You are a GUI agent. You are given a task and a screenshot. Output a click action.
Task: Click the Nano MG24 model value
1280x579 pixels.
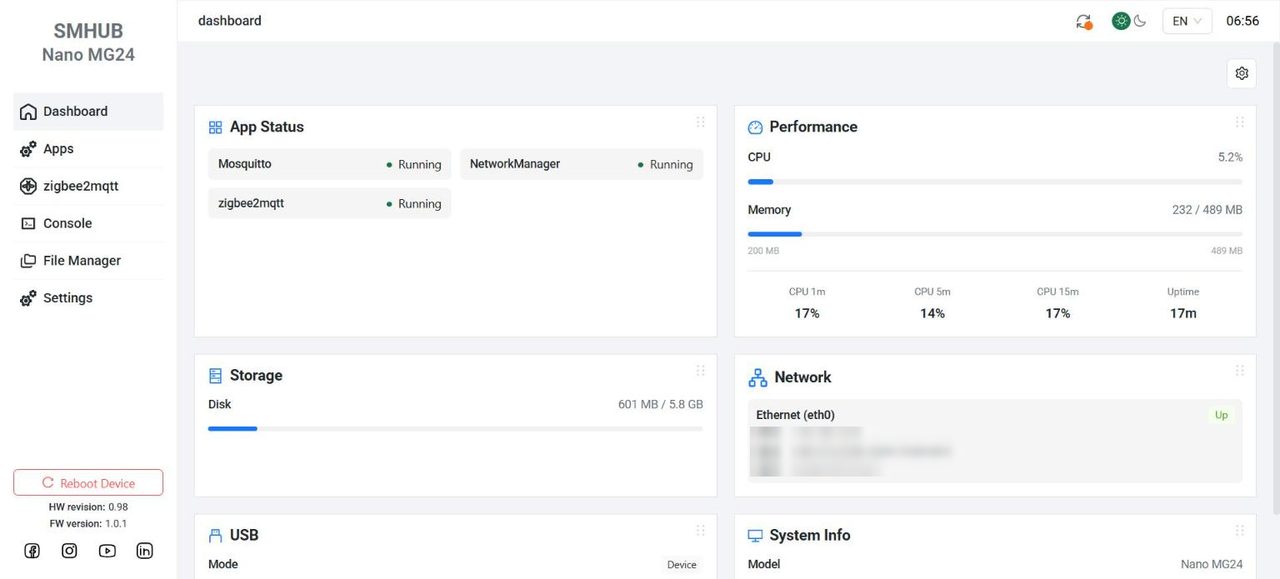[1212, 565]
